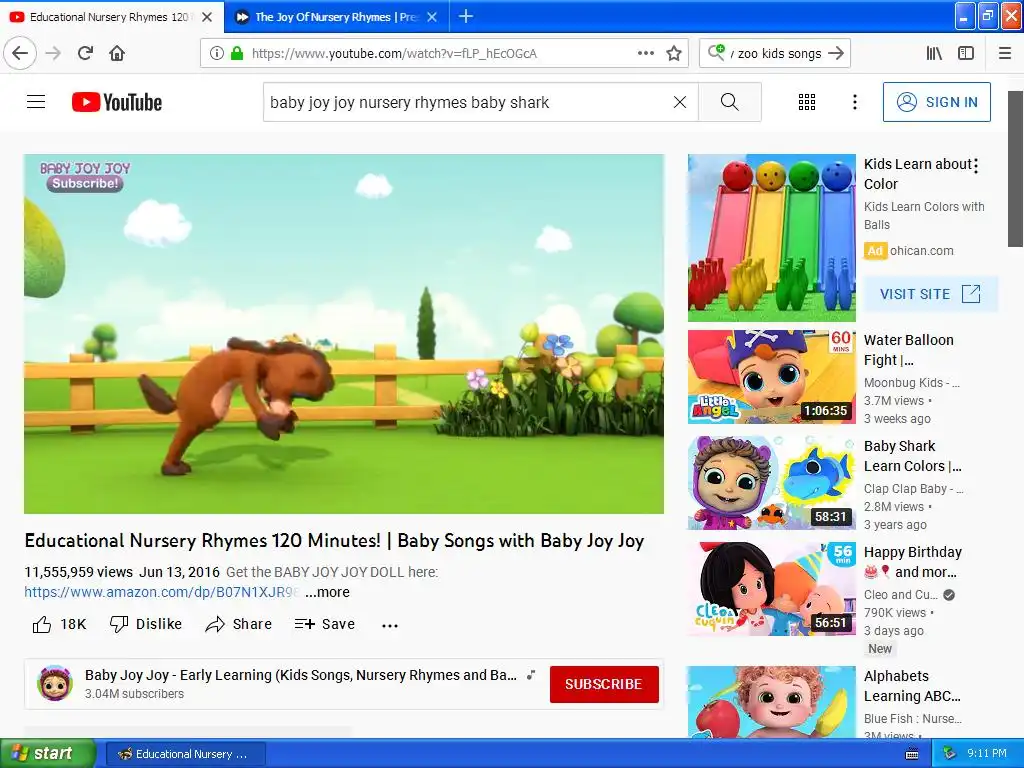
Task: Expand the description with ...more
Action: click(327, 592)
